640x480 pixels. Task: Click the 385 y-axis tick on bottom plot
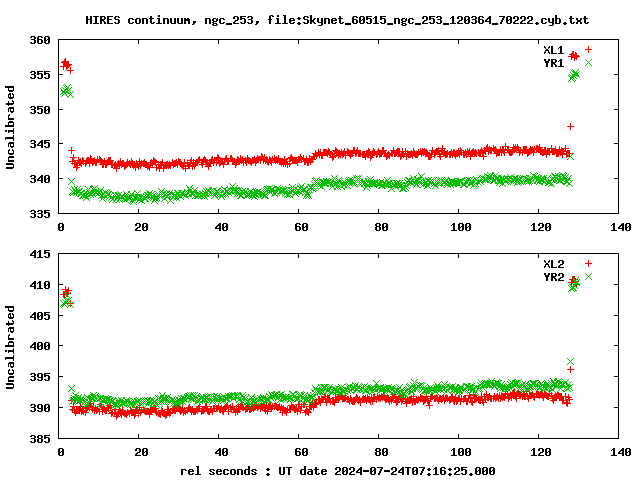[40, 439]
